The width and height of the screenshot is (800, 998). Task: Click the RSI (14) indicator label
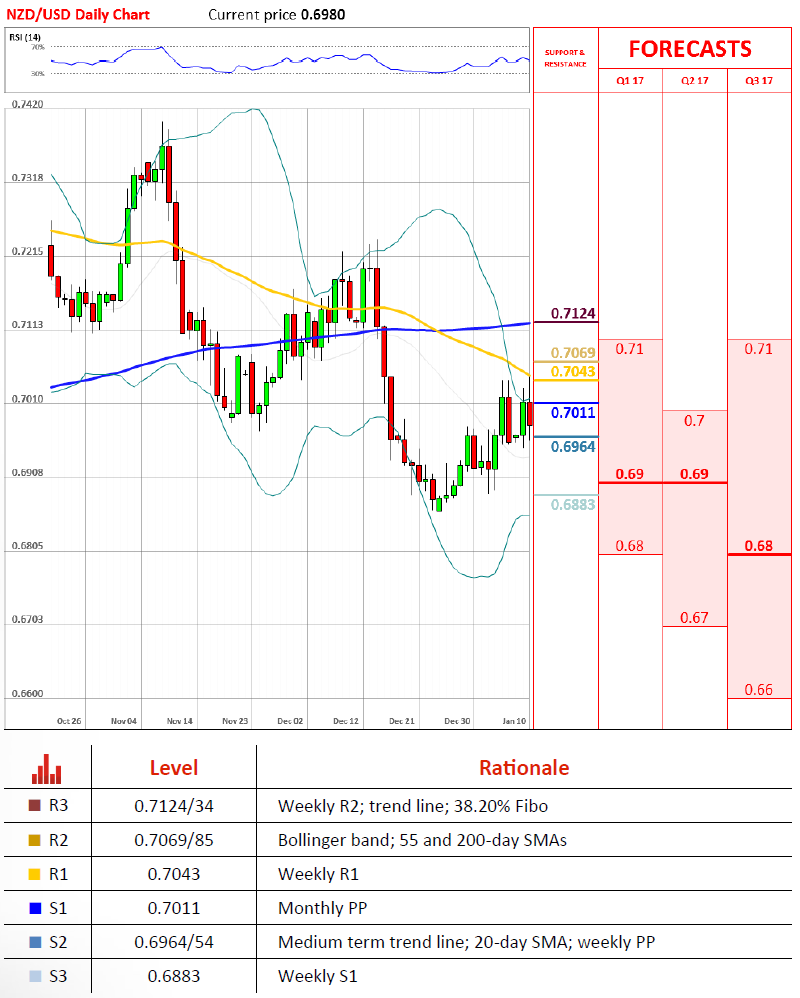coord(25,38)
